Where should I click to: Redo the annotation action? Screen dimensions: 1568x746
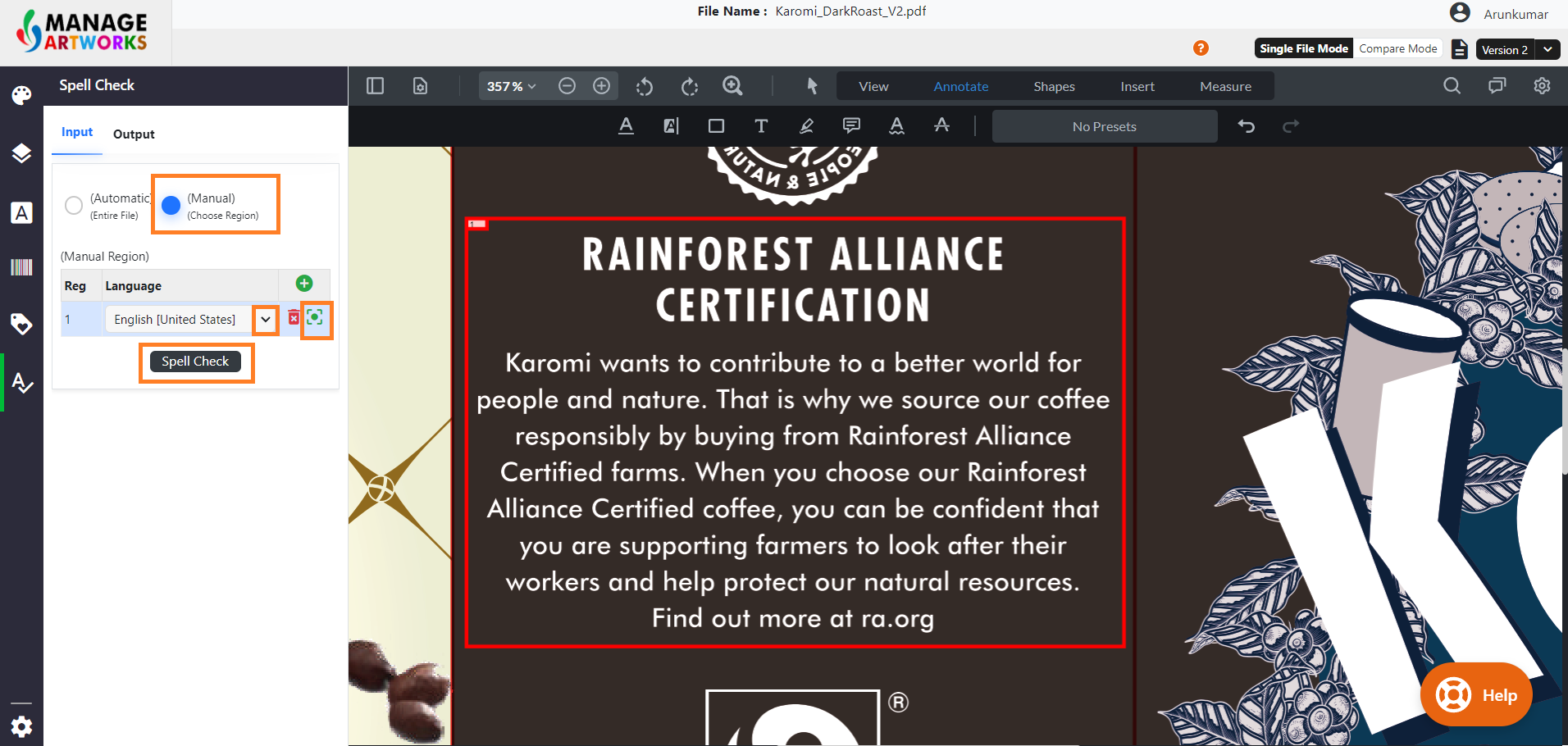(x=1291, y=126)
